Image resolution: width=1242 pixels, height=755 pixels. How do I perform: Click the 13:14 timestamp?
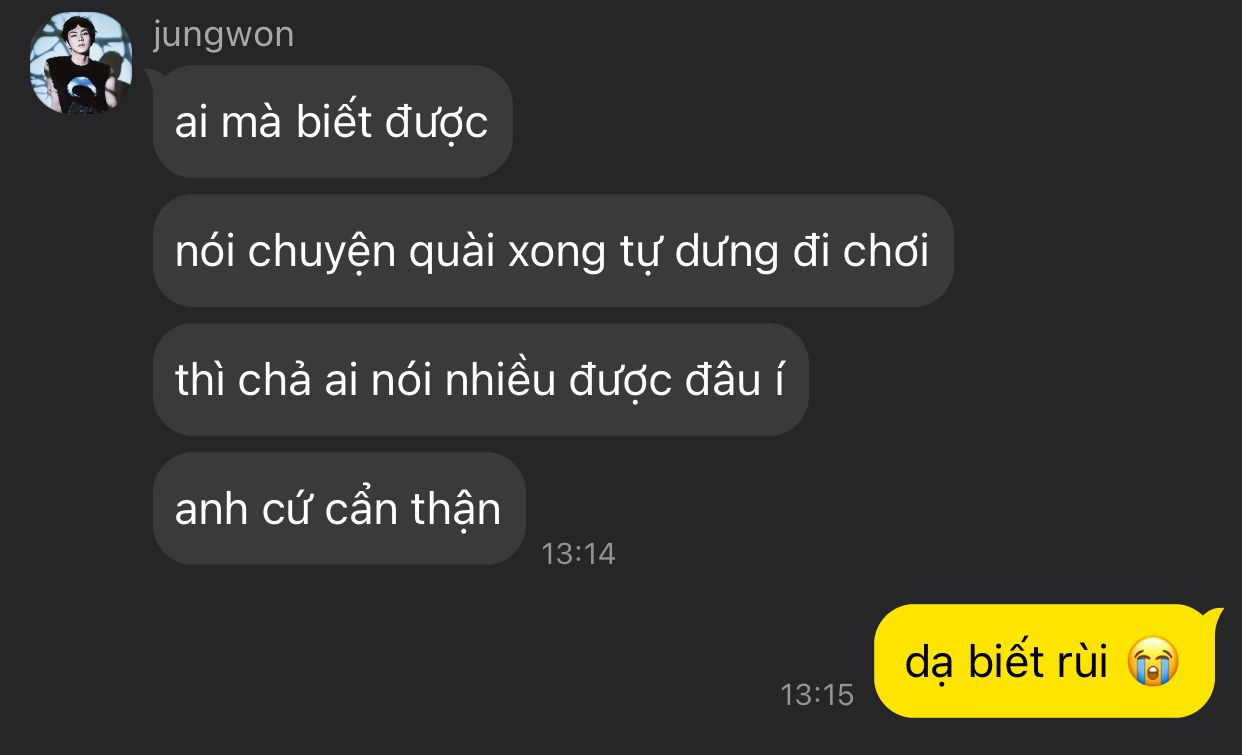click(x=578, y=553)
